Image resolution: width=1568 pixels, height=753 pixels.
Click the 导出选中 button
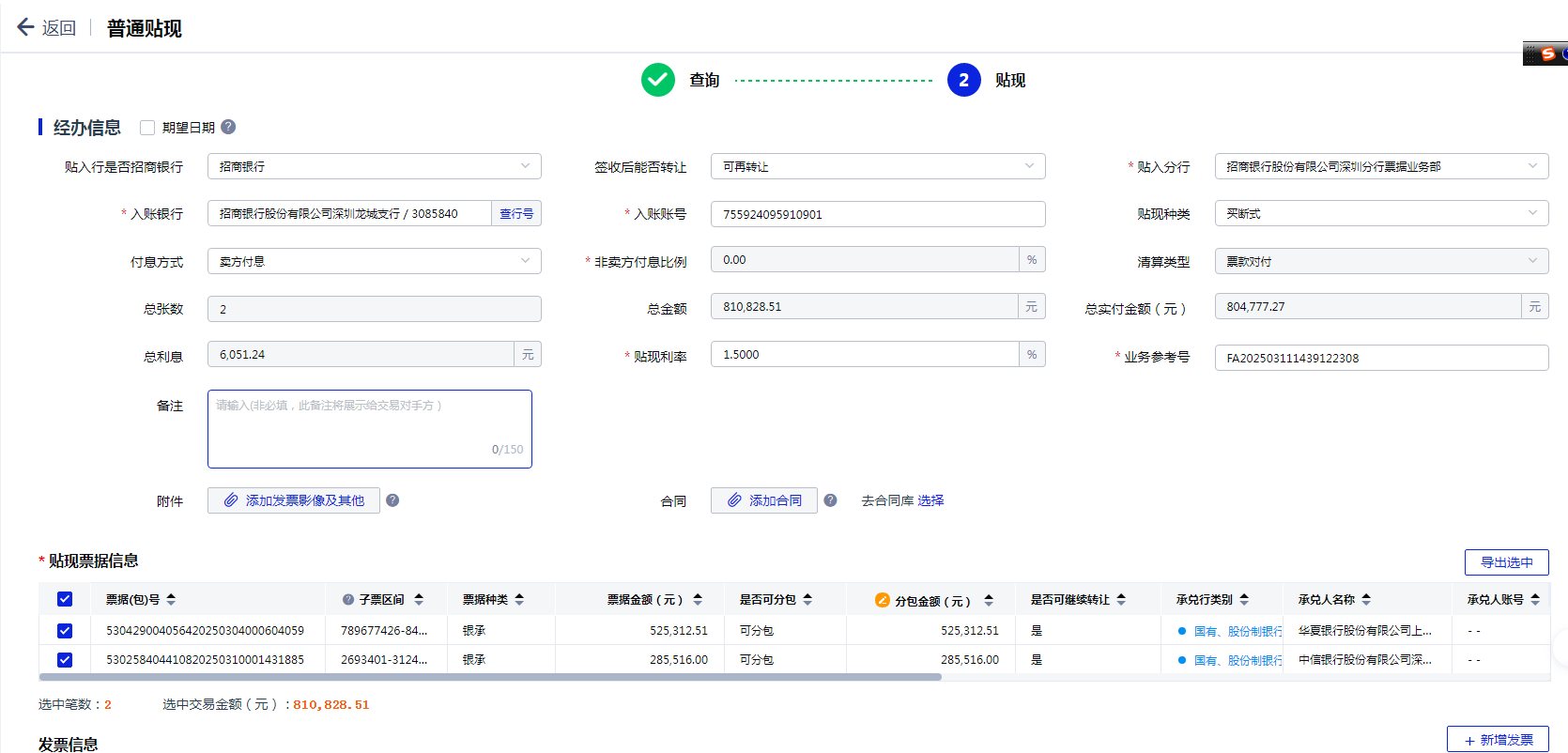coord(1506,562)
